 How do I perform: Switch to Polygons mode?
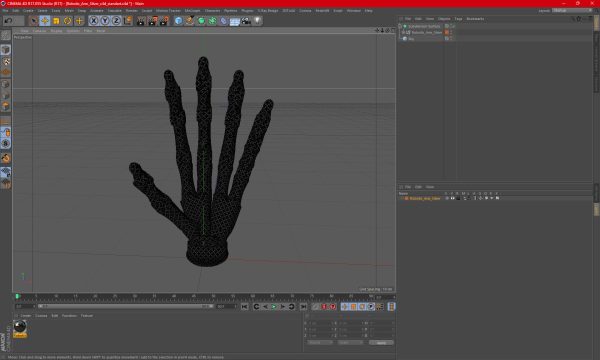(x=5, y=106)
